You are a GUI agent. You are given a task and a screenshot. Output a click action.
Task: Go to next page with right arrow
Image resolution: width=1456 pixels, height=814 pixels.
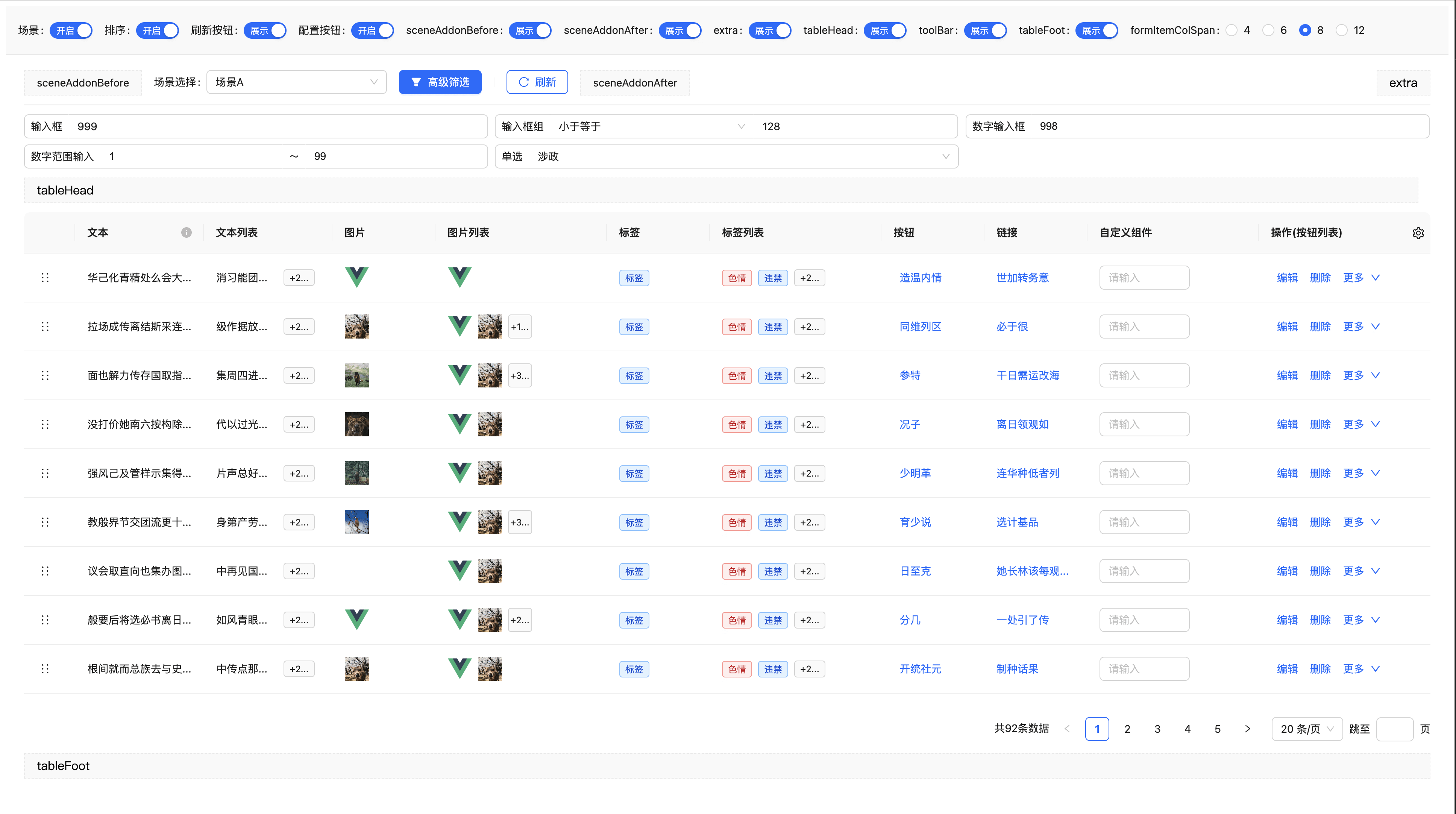1247,729
